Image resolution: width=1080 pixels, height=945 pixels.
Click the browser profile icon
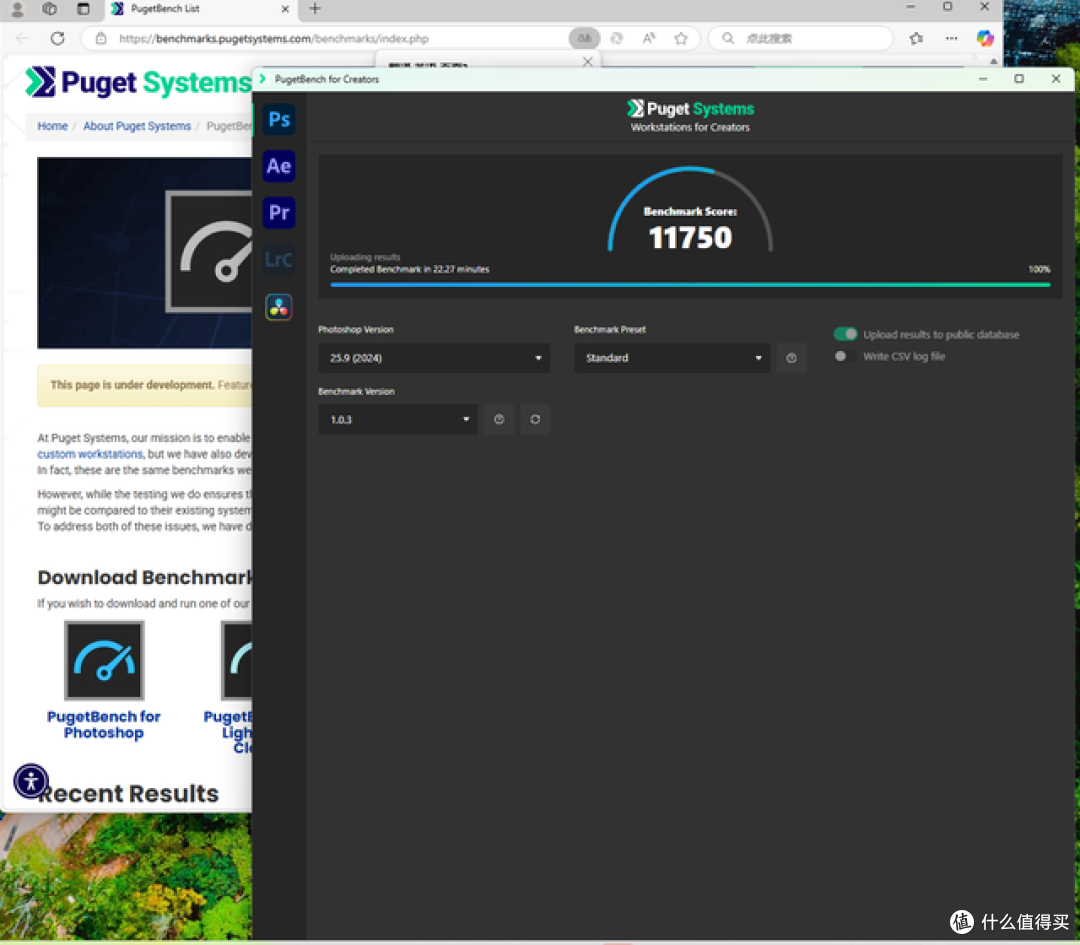point(17,8)
